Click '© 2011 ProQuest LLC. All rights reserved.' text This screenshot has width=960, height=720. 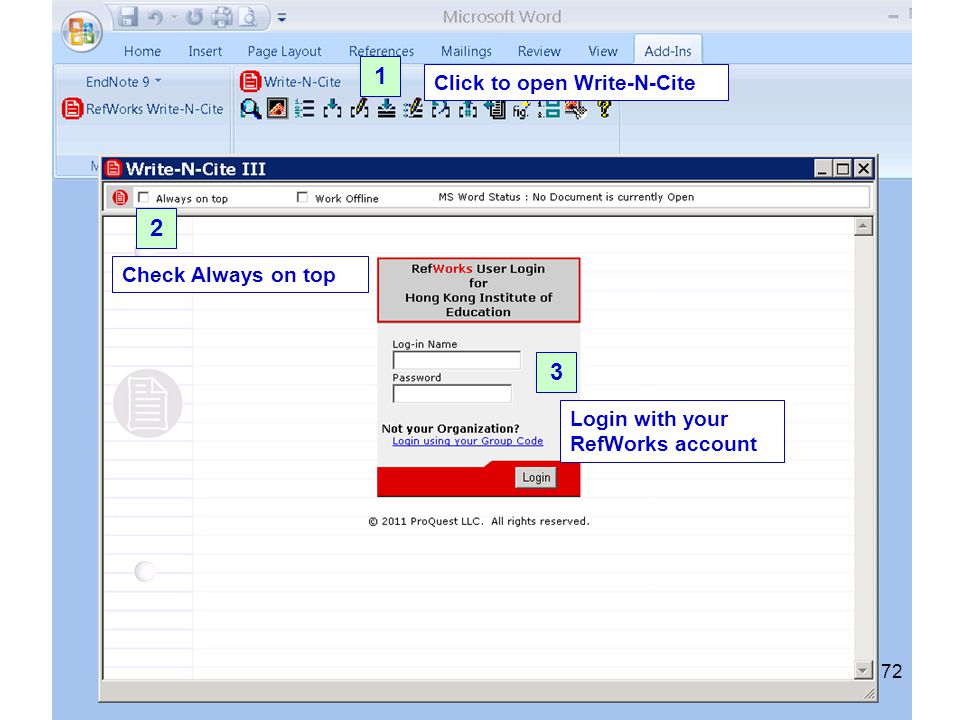pyautogui.click(x=479, y=521)
